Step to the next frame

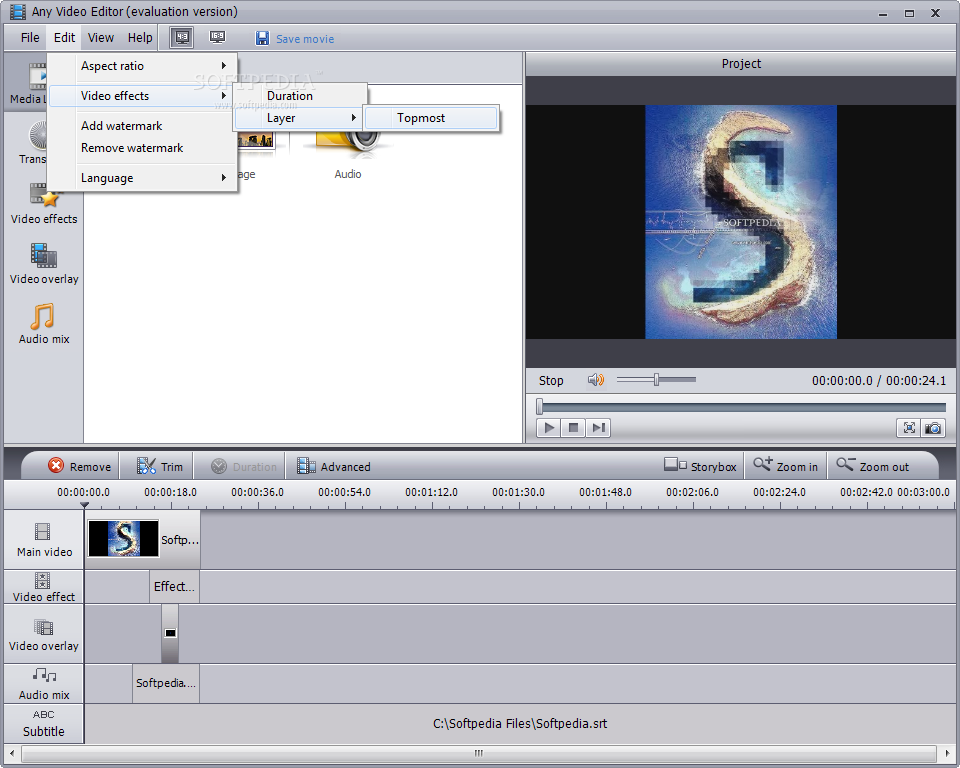(598, 427)
